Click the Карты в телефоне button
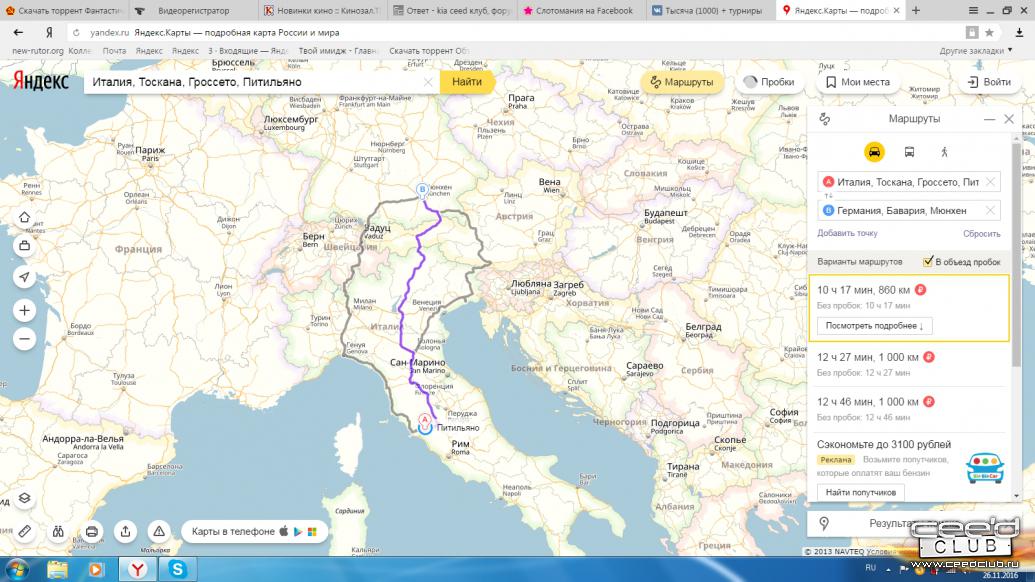 pyautogui.click(x=254, y=531)
